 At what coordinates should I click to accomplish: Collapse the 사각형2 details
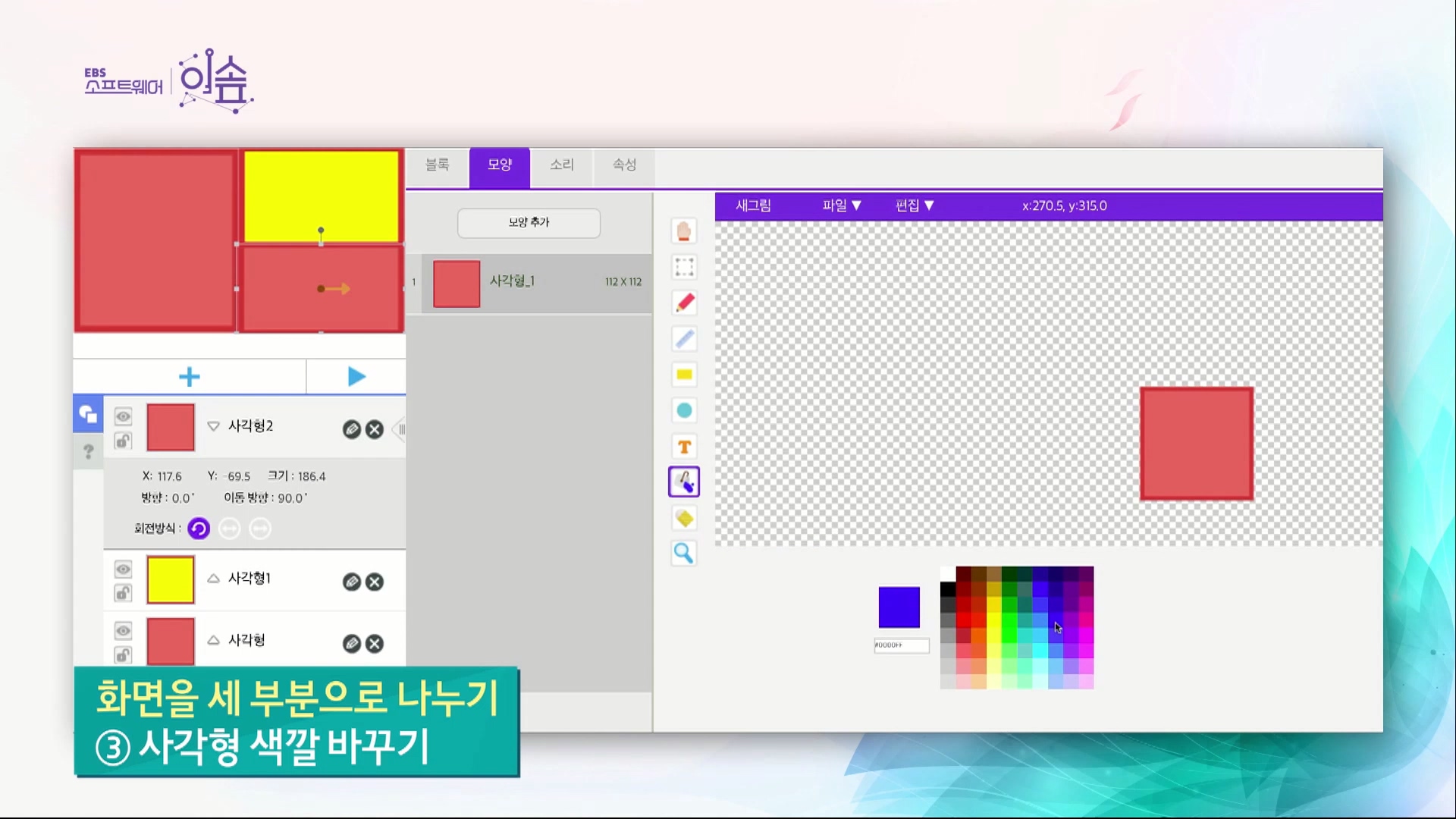point(214,426)
